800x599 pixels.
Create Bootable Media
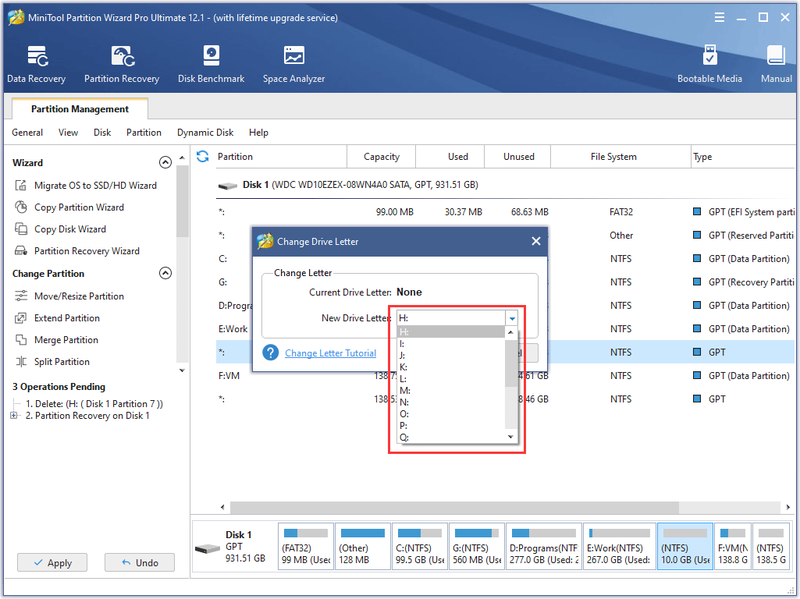[x=709, y=64]
